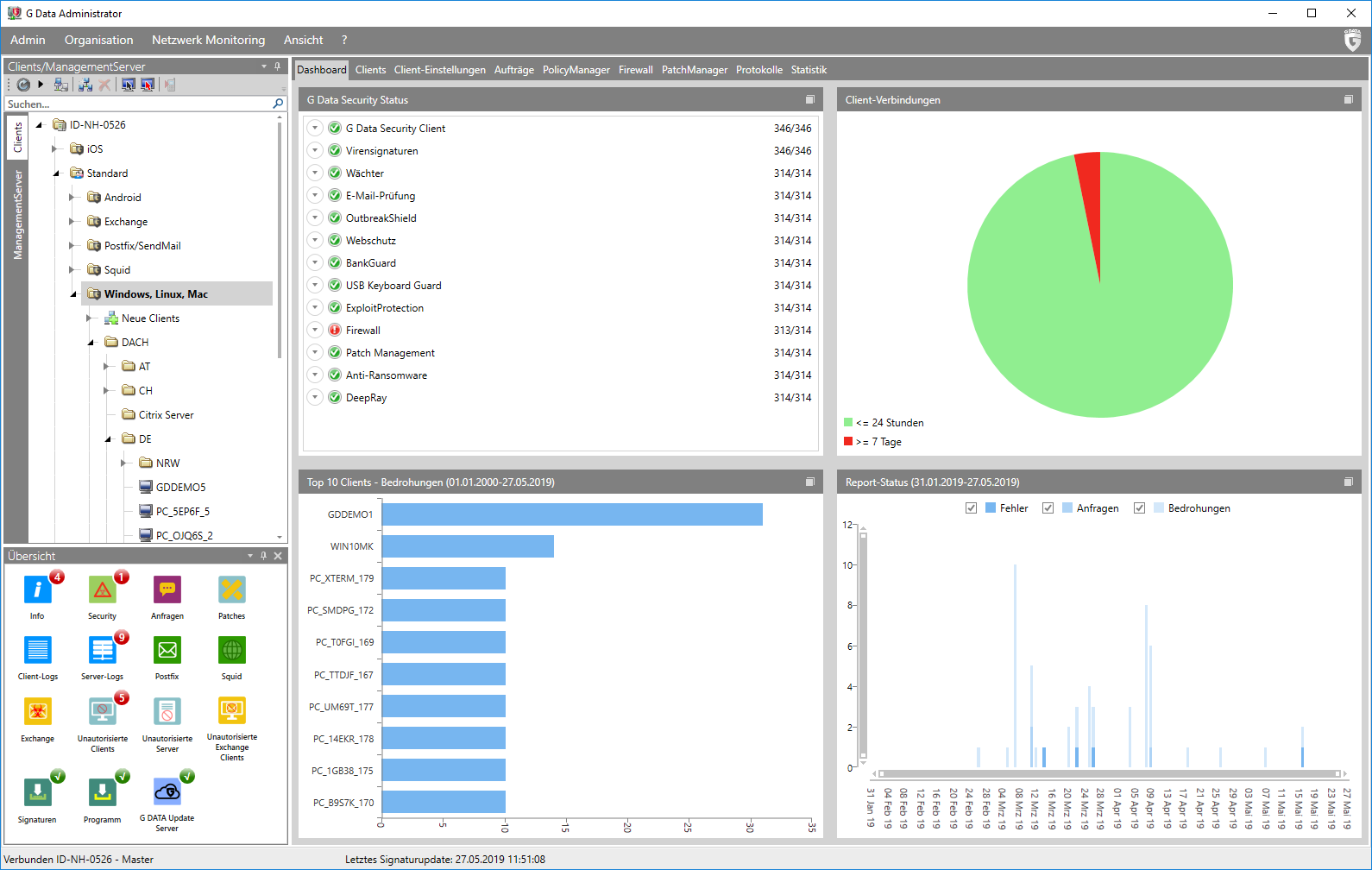
Task: Click the monitor icon with black cursor
Action: tap(129, 85)
